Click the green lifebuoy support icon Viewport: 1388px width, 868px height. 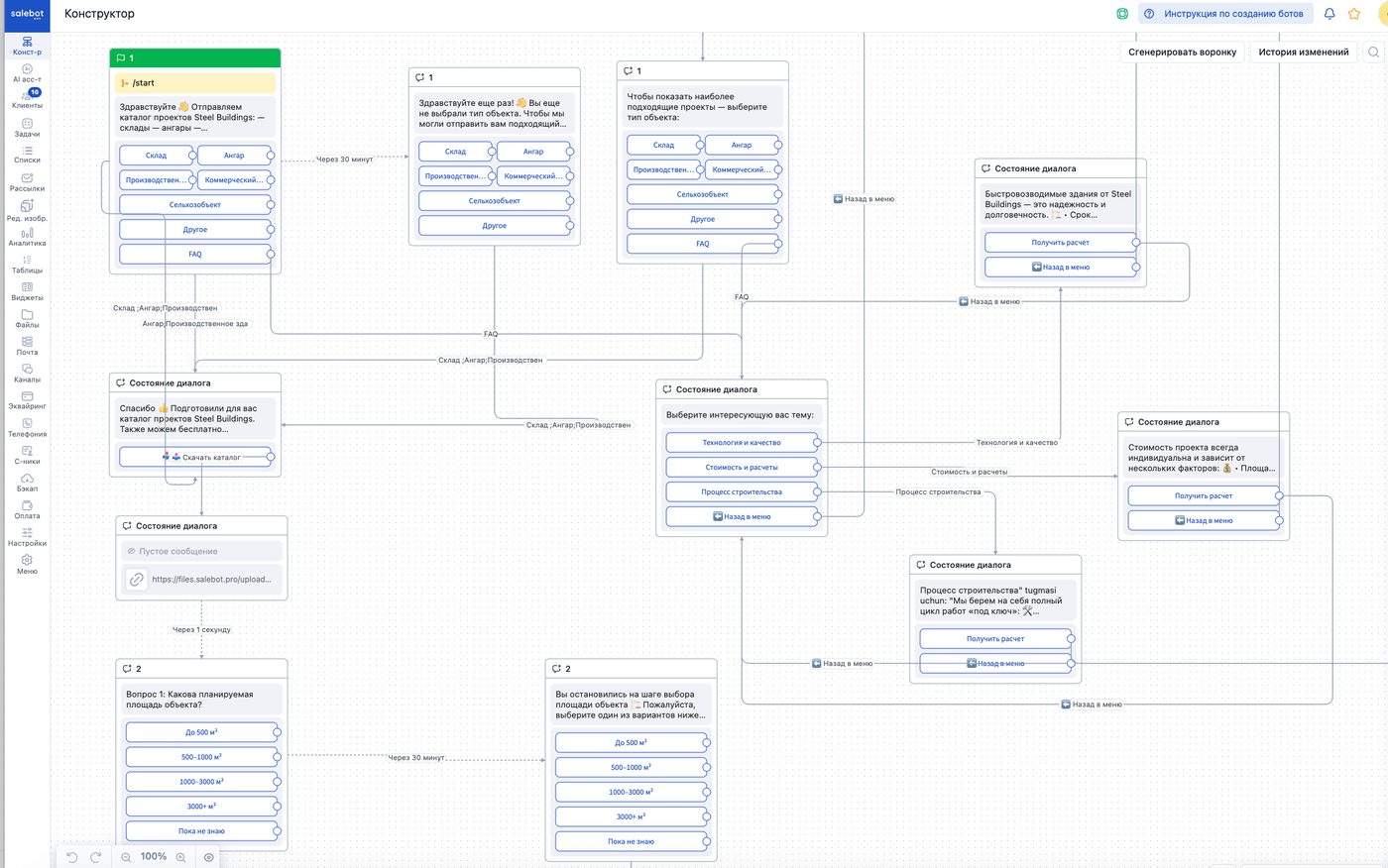coord(1122,14)
